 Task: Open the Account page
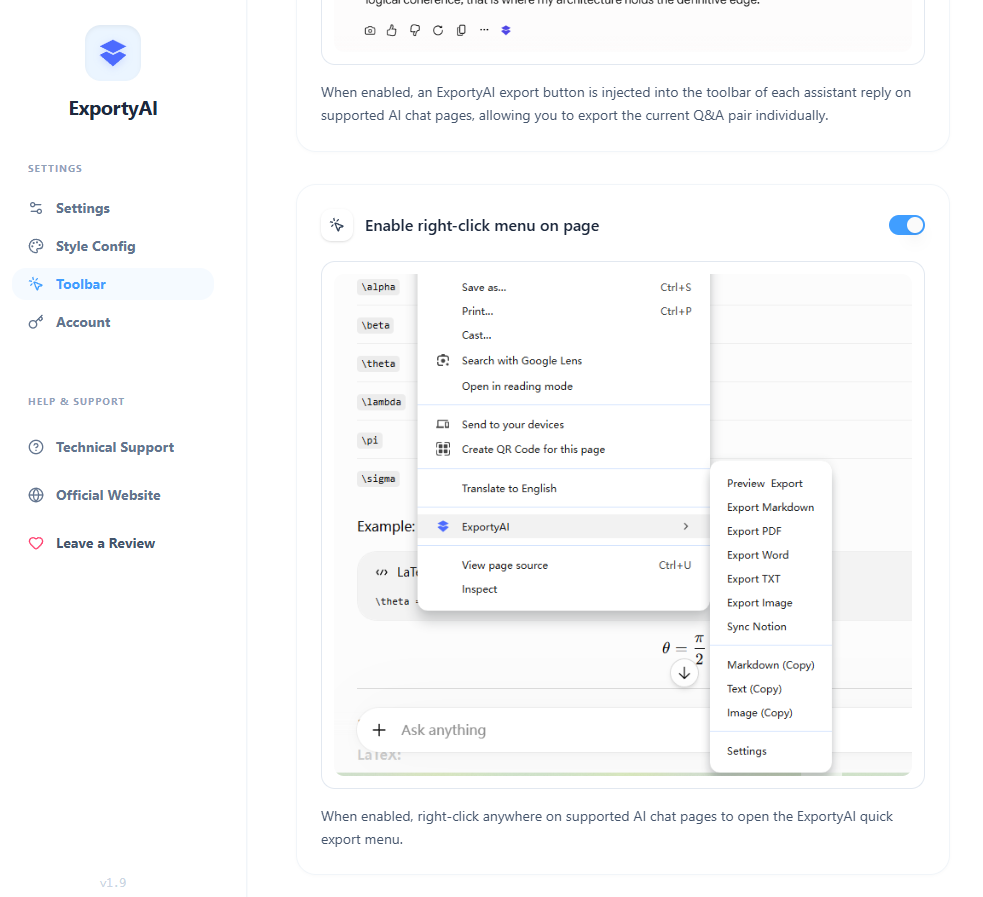click(113, 322)
